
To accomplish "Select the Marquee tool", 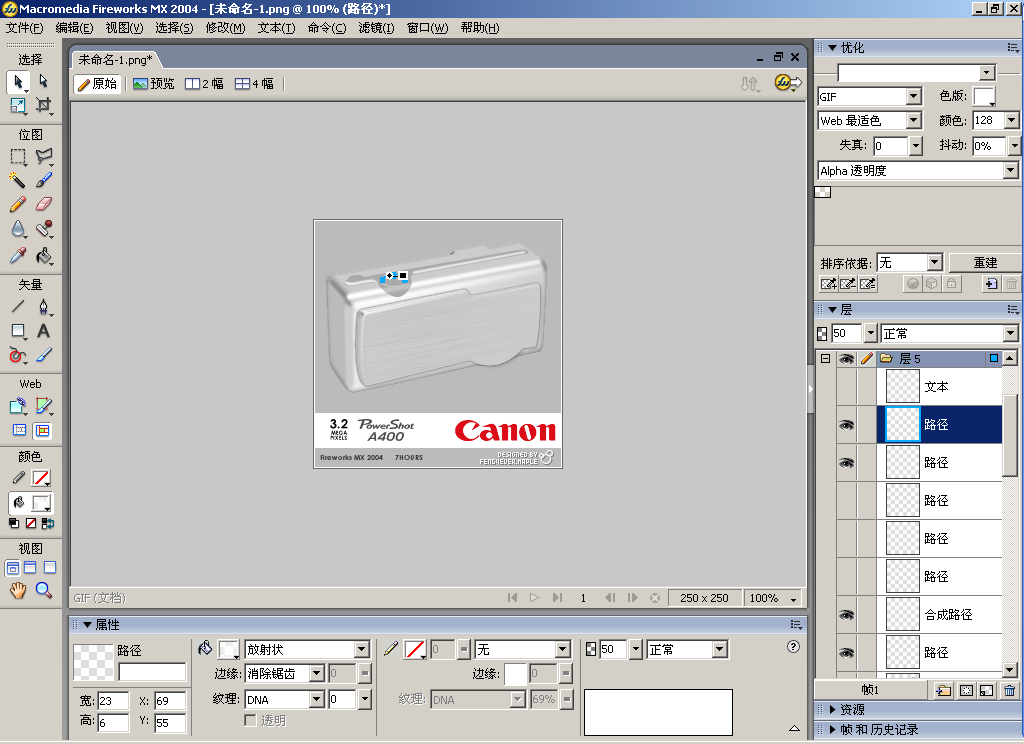I will [x=18, y=157].
